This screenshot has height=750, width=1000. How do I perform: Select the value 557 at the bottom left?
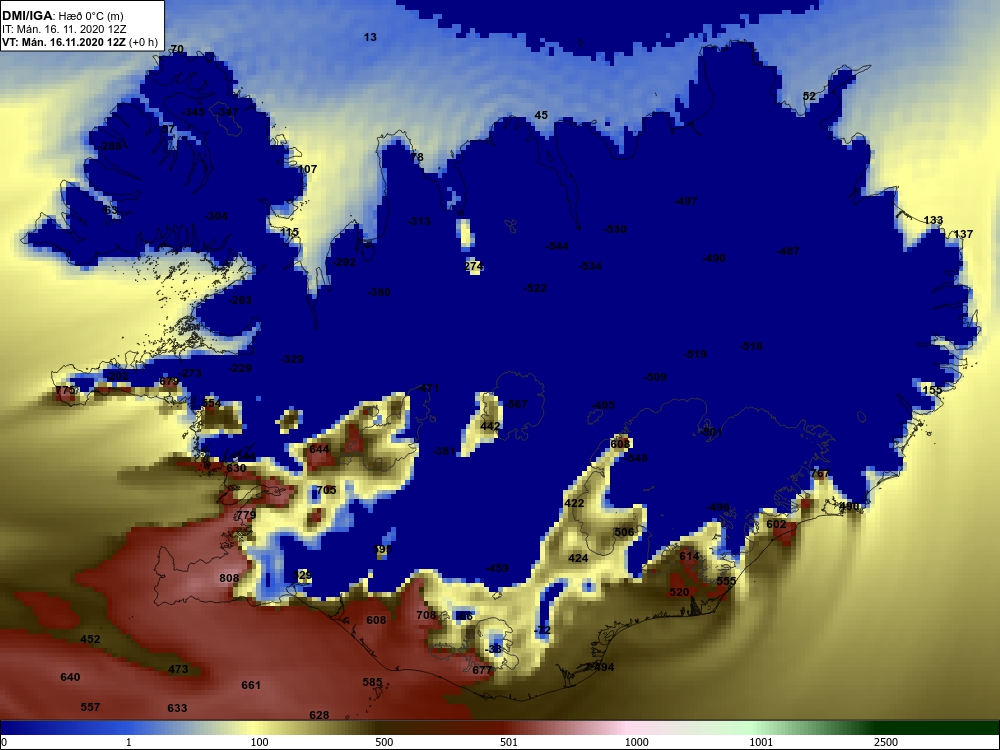click(x=91, y=707)
